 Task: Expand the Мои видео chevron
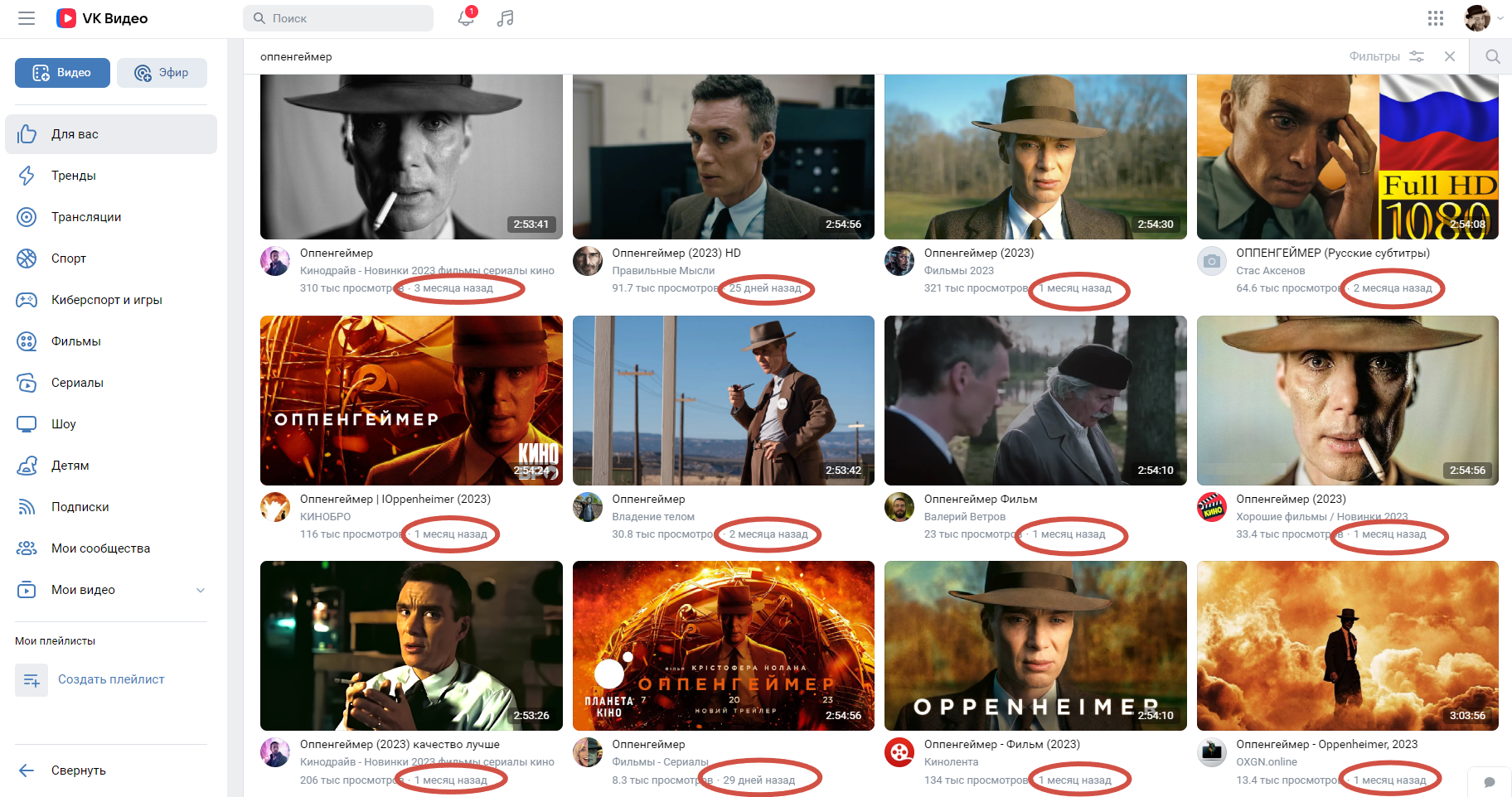point(201,590)
